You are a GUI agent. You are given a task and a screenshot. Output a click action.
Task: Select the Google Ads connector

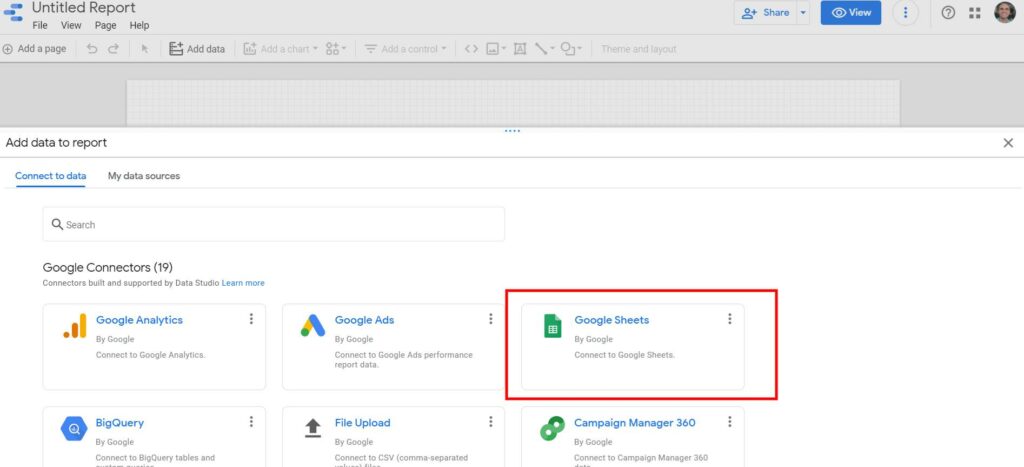393,347
